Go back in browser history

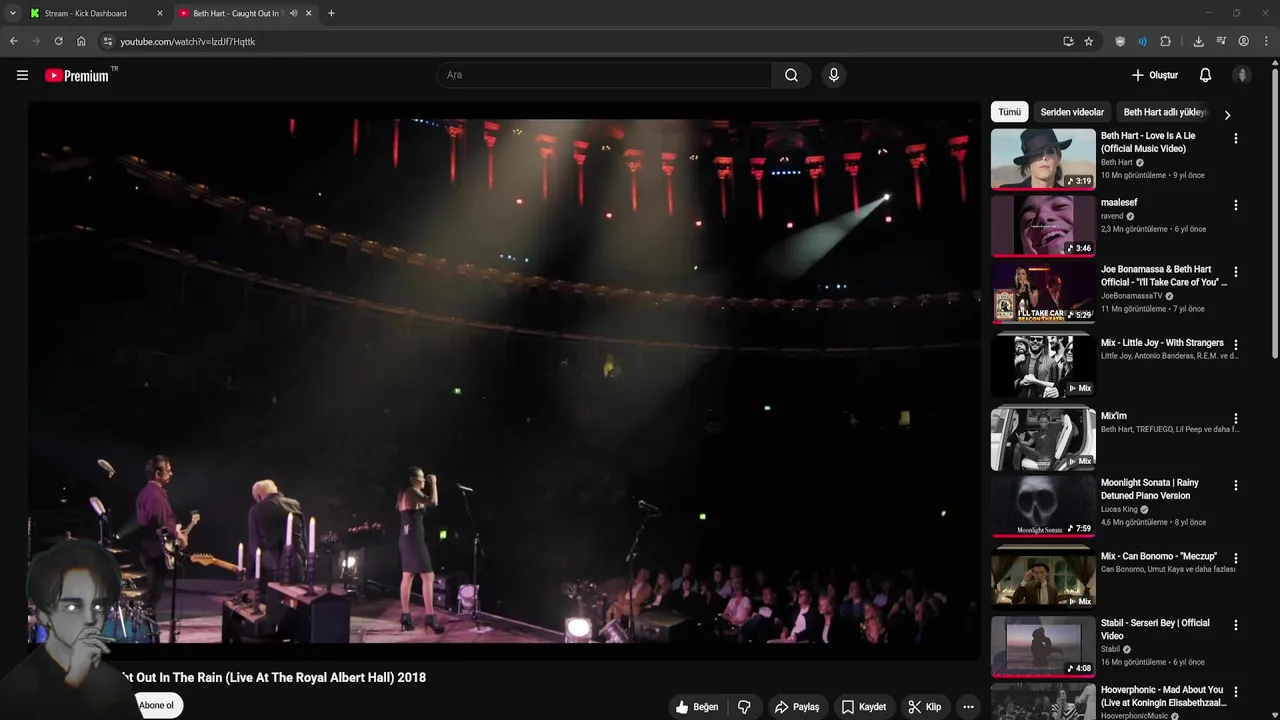(x=13, y=41)
